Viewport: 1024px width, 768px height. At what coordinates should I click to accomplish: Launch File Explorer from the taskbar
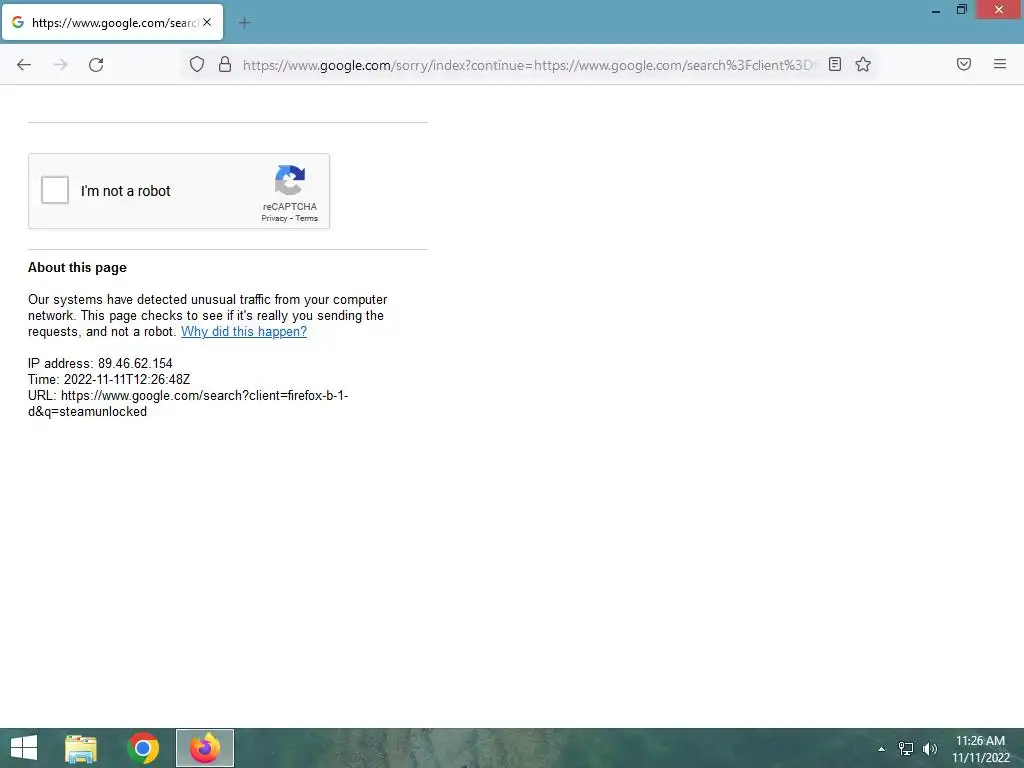(81, 748)
